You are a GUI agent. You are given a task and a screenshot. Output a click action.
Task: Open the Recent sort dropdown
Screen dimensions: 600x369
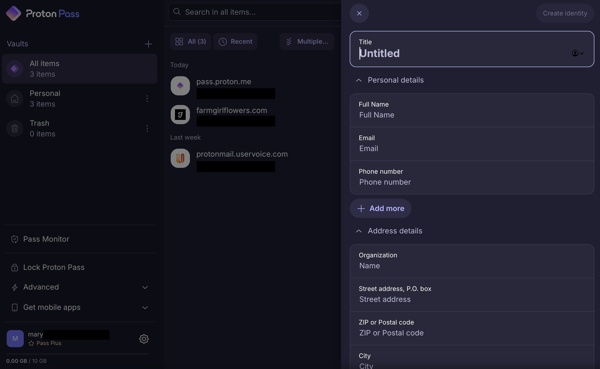tap(235, 42)
